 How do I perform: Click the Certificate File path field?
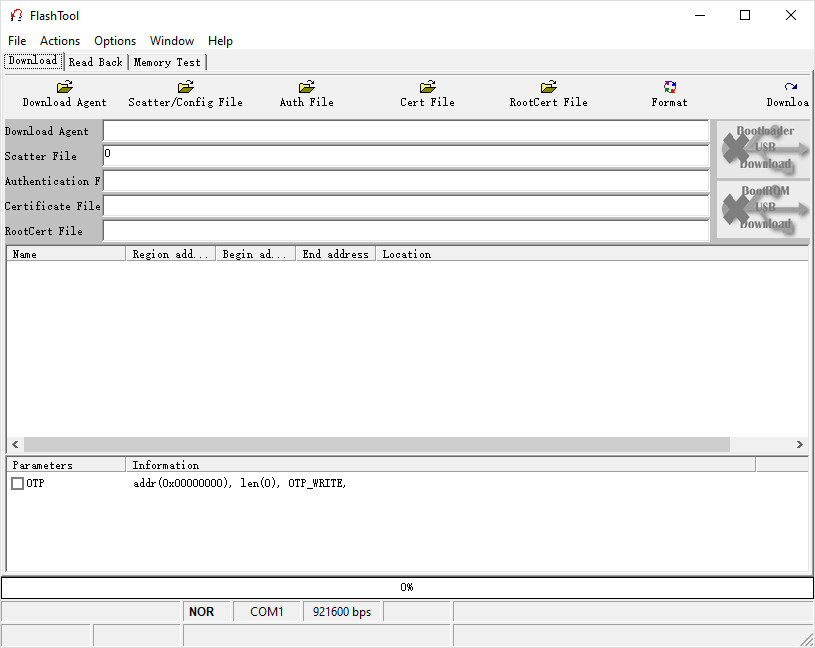[406, 206]
